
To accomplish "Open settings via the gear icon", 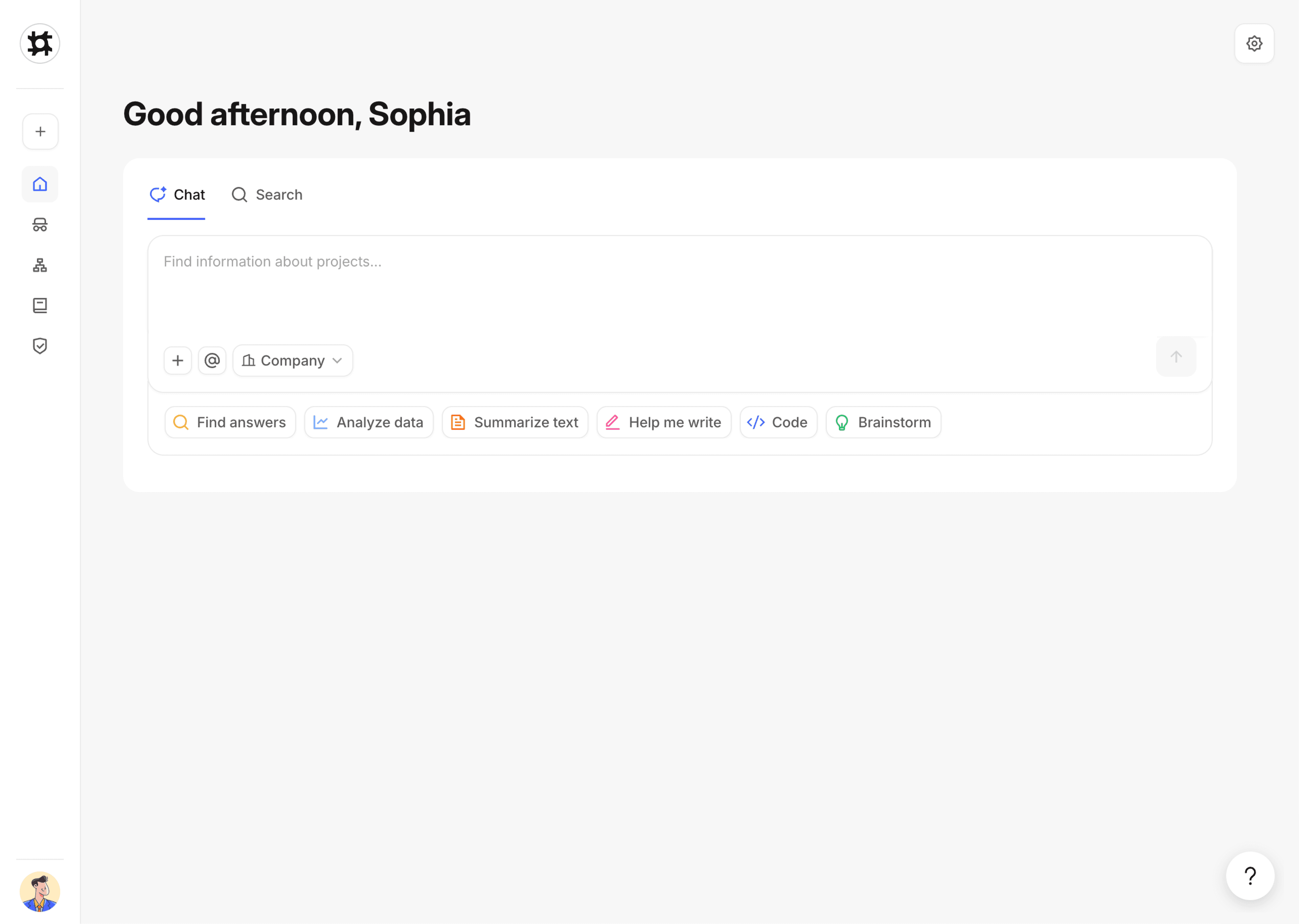I will (x=1254, y=43).
